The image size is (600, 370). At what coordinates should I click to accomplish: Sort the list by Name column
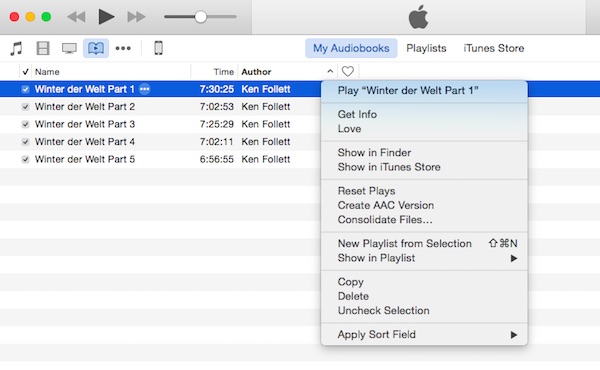(x=47, y=72)
